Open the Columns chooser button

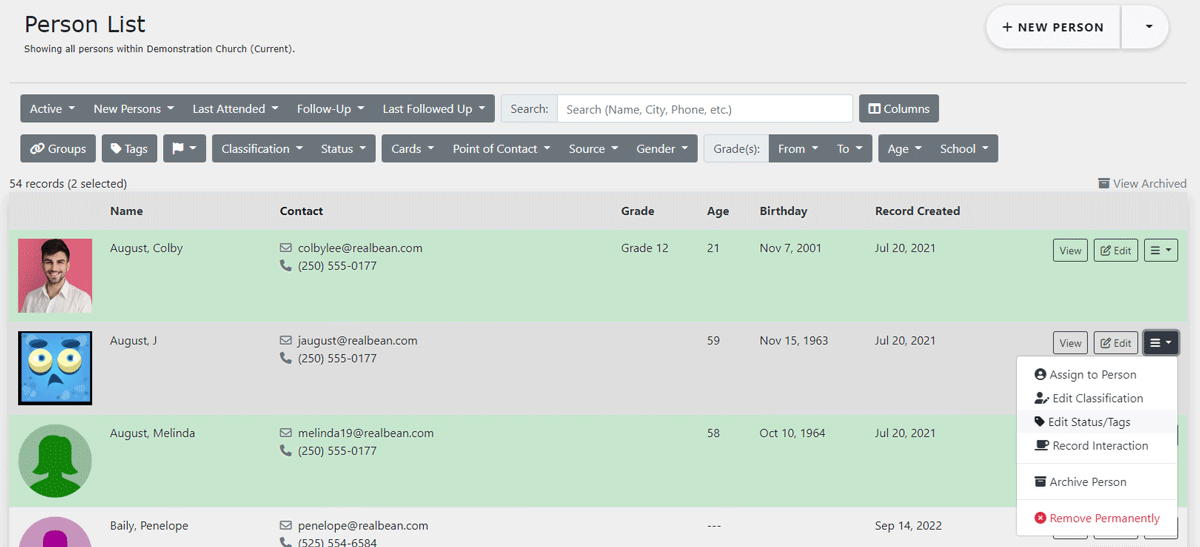[899, 109]
